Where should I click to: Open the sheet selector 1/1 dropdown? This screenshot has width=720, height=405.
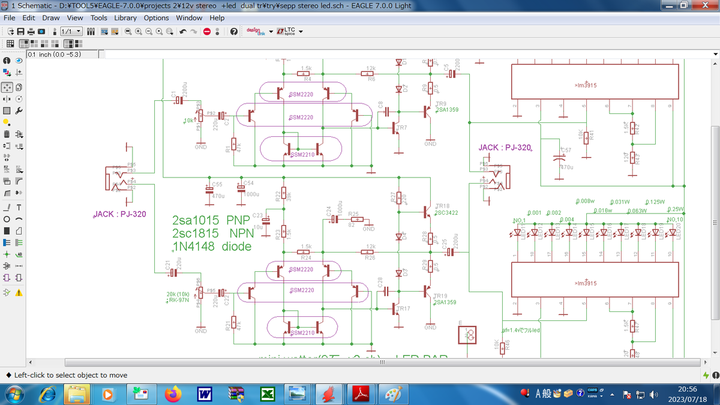click(72, 32)
